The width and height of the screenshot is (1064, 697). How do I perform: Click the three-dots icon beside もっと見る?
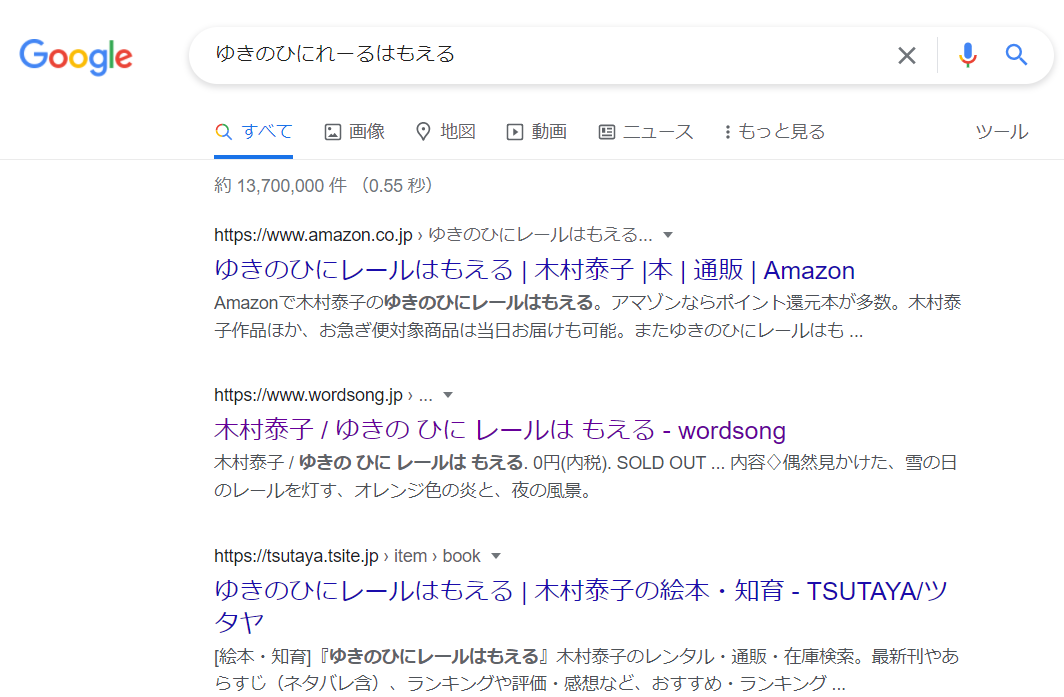pos(727,132)
